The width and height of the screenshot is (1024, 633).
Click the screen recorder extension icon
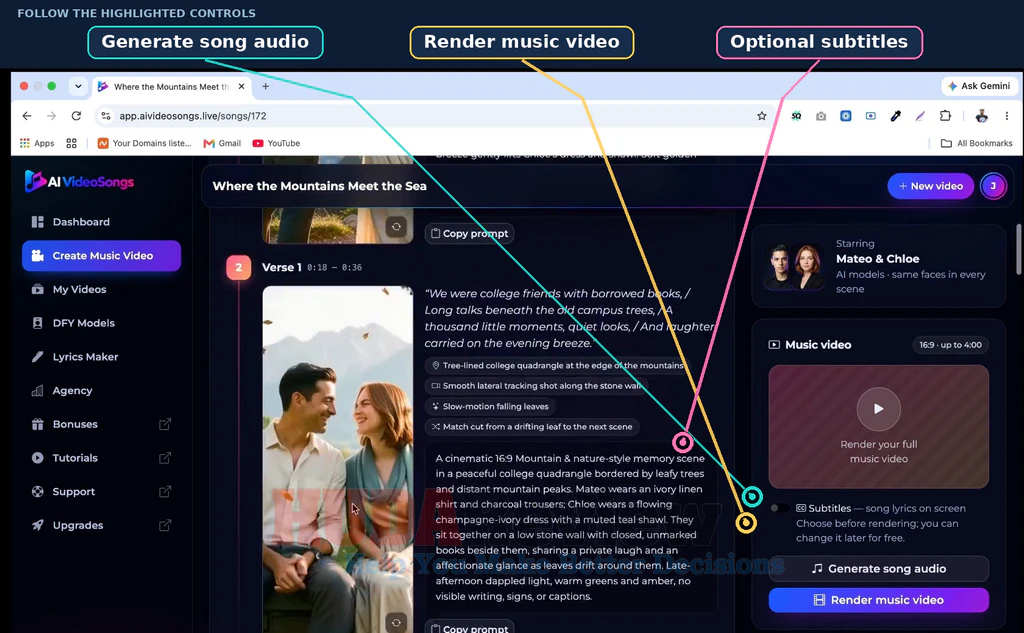coord(871,116)
